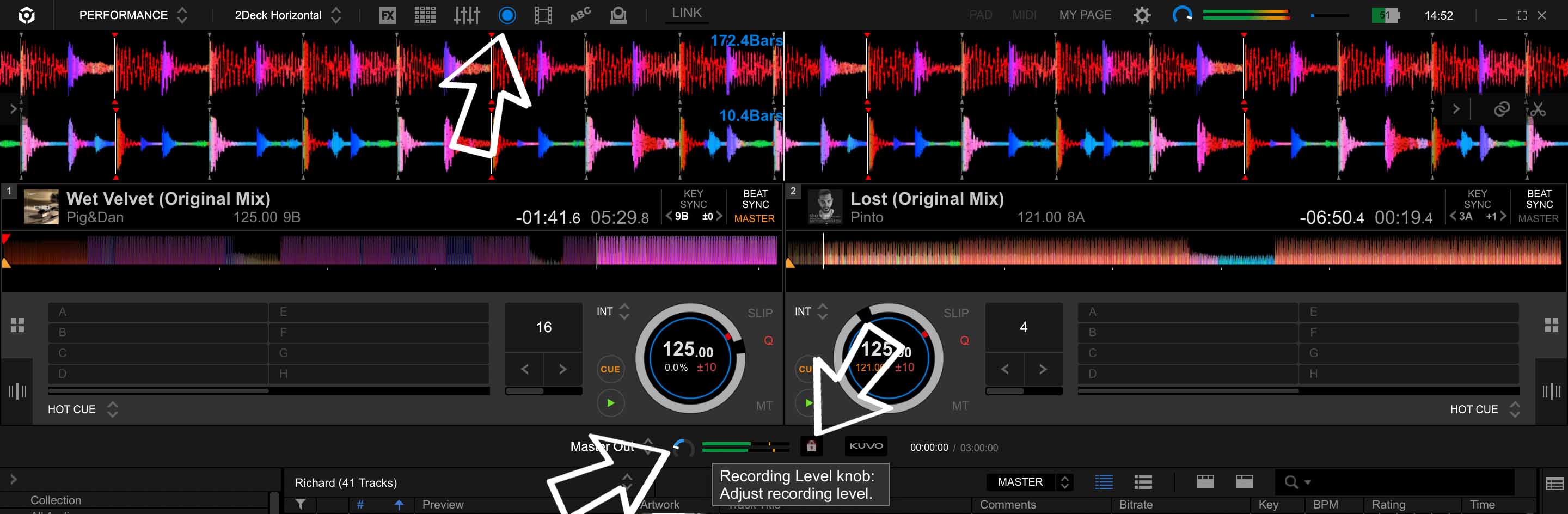1568x514 pixels.
Task: Enable SLIP mode on deck 1
Action: (759, 313)
